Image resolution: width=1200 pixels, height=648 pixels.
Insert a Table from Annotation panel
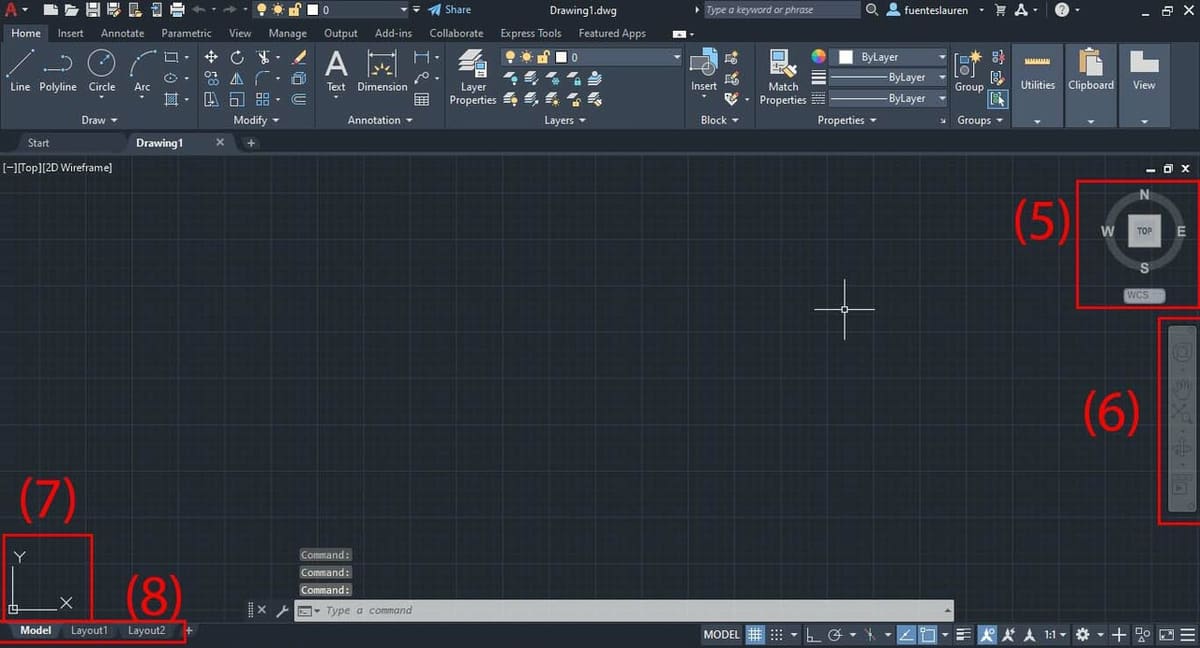pos(422,99)
